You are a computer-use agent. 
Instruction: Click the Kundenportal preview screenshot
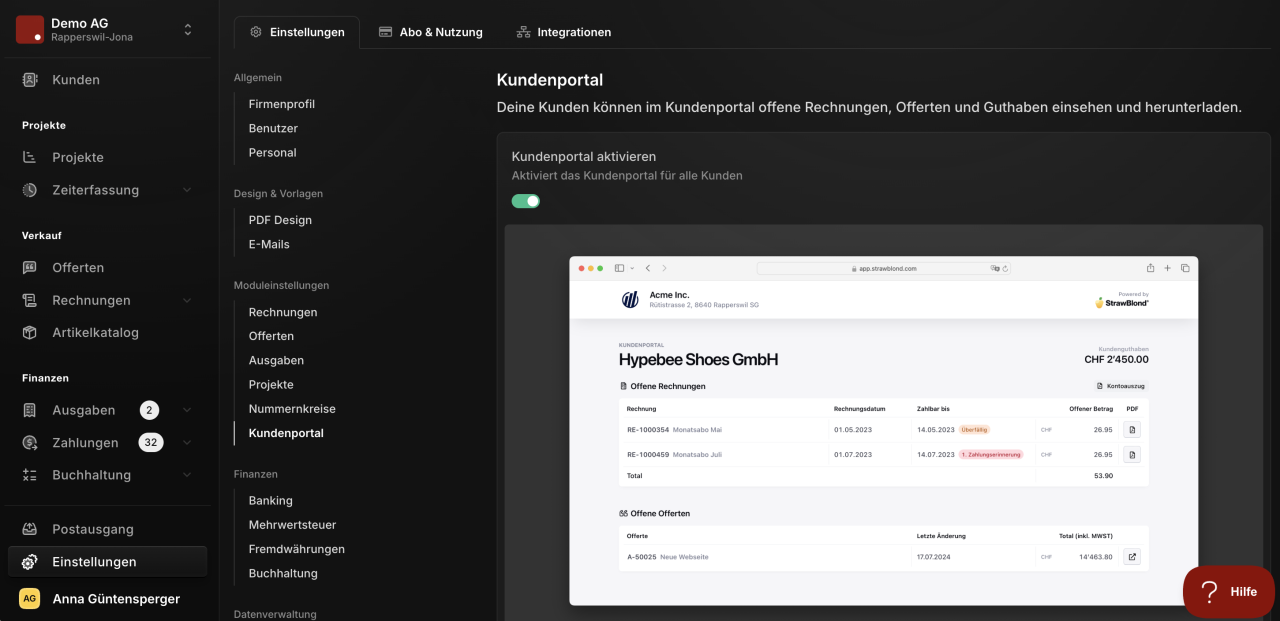coord(884,431)
